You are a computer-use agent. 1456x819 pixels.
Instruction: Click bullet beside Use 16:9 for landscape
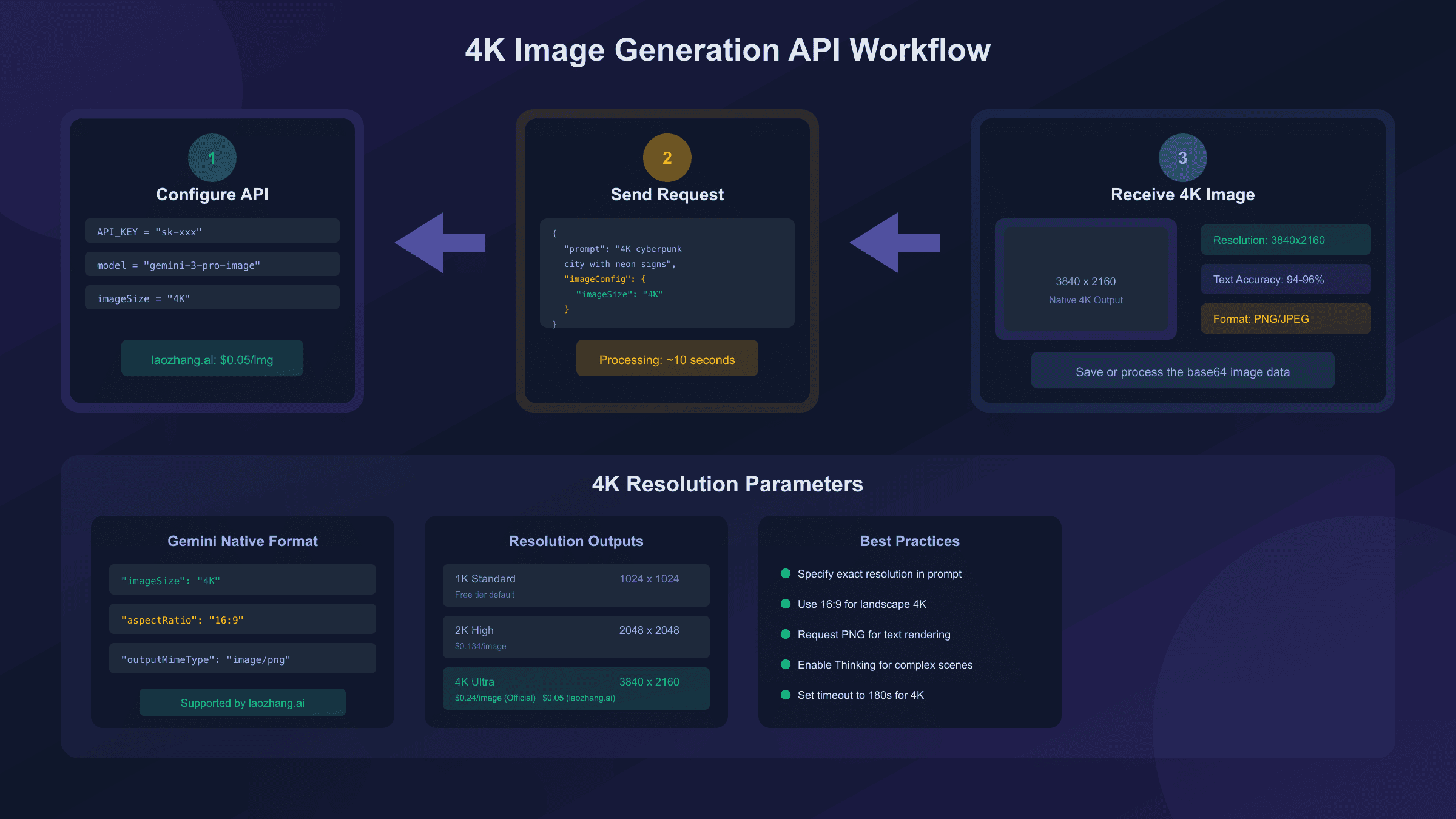786,604
